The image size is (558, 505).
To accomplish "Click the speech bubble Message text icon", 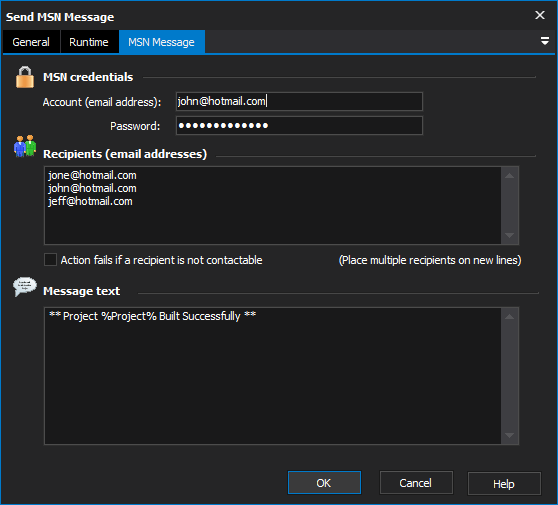I will [x=25, y=287].
